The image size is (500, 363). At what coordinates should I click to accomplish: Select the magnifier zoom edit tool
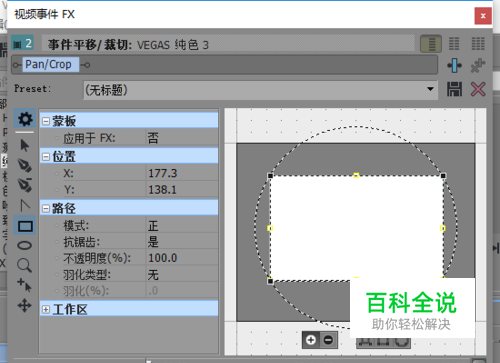point(24,266)
